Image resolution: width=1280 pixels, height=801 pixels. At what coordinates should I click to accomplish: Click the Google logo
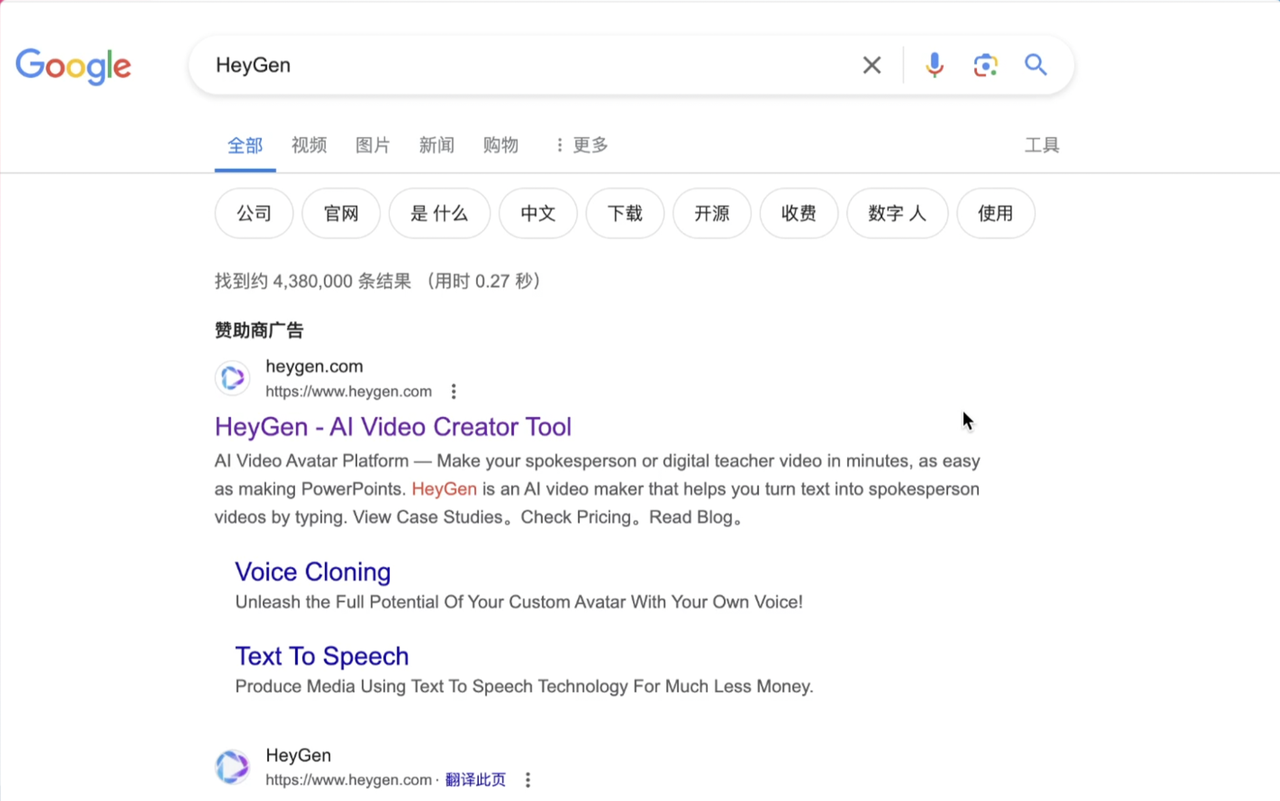tap(73, 66)
